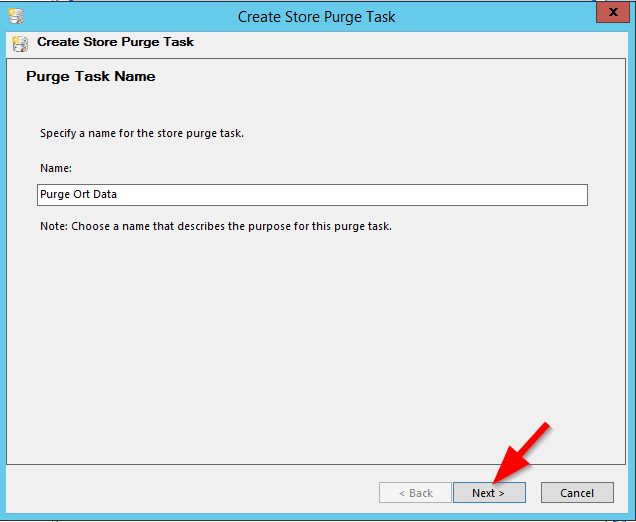Close the Create Store Purge Task window
This screenshot has width=636, height=522.
coord(613,12)
